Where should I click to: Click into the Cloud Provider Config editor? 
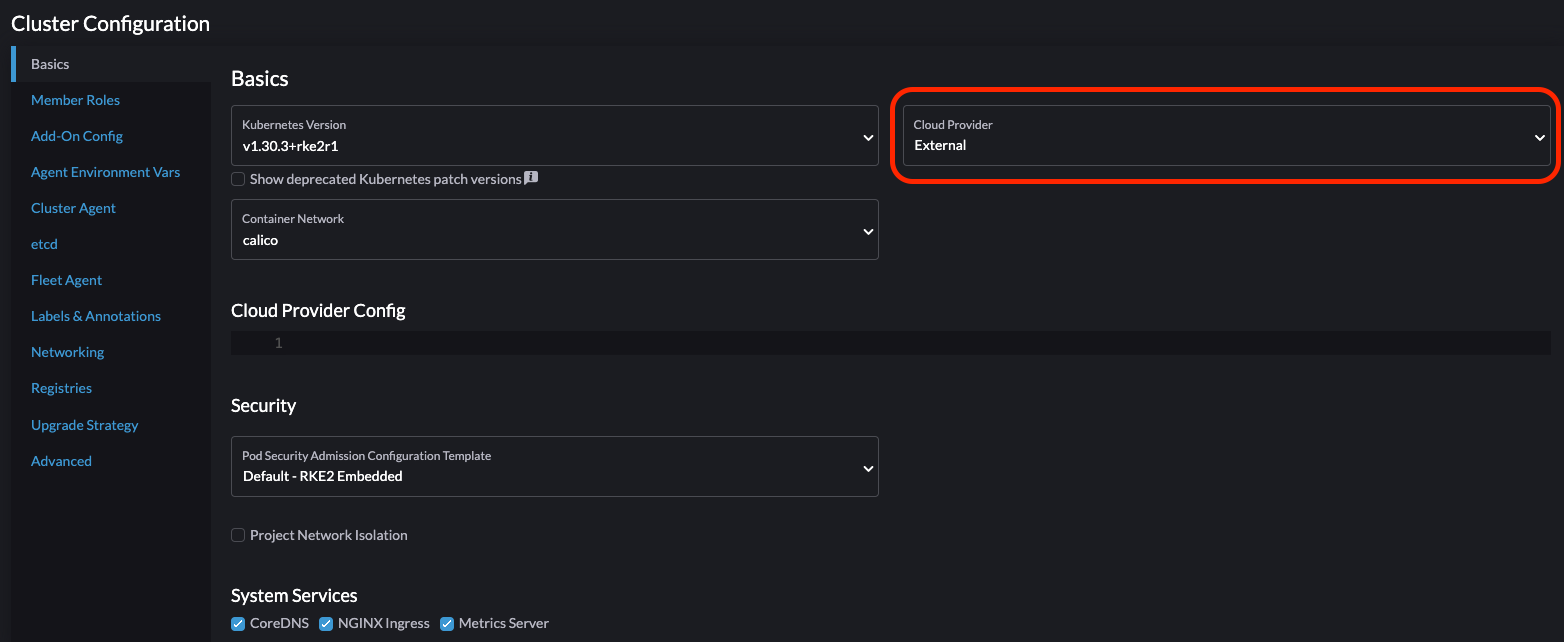pyautogui.click(x=900, y=344)
